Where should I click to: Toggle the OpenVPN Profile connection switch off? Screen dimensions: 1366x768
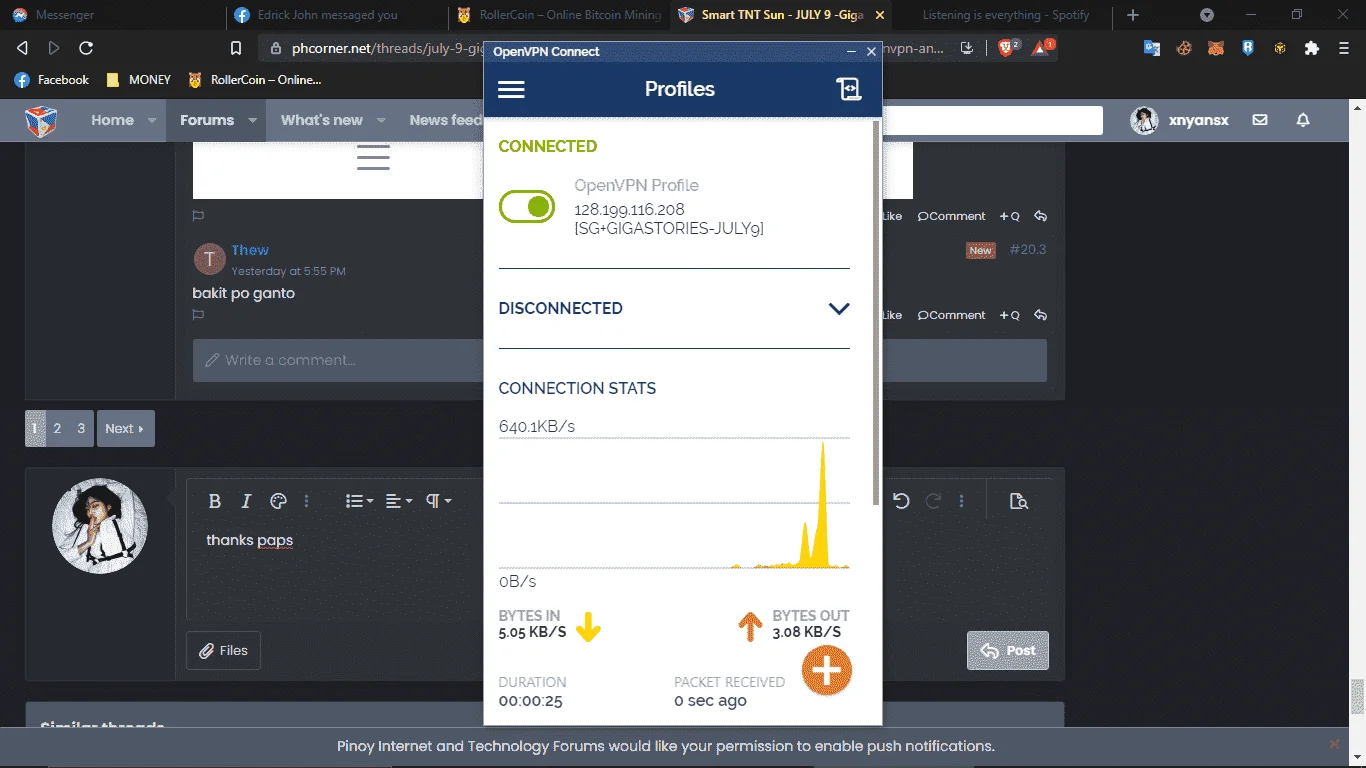(527, 207)
